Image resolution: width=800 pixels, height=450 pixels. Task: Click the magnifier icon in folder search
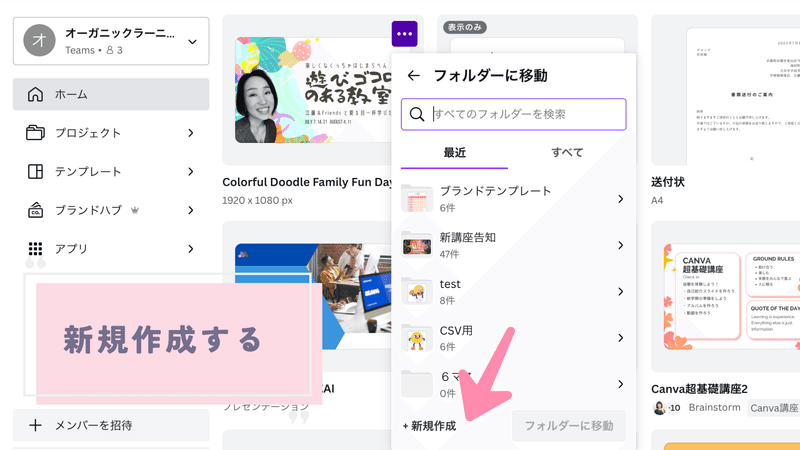(x=417, y=114)
